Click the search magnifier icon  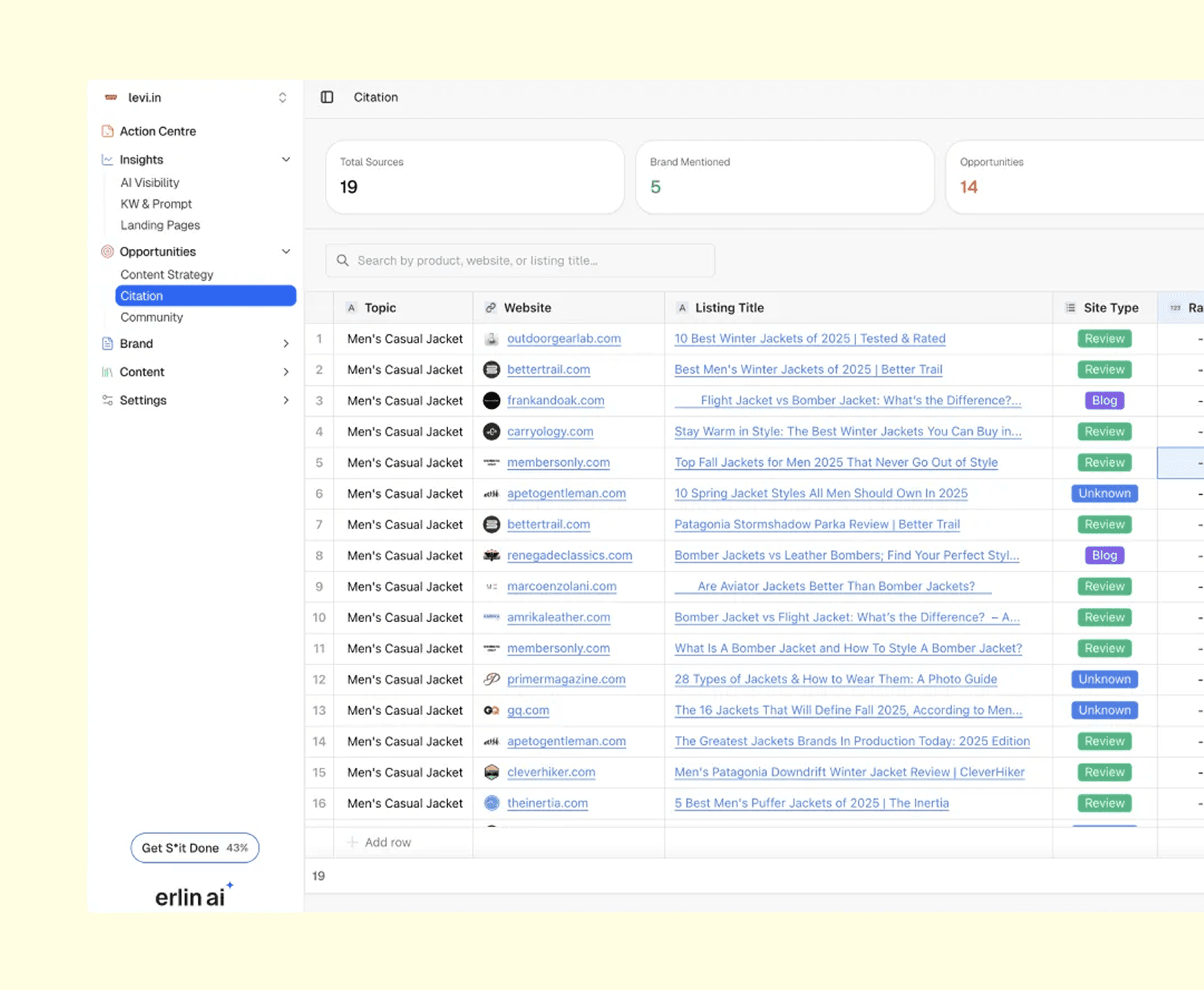pyautogui.click(x=343, y=261)
